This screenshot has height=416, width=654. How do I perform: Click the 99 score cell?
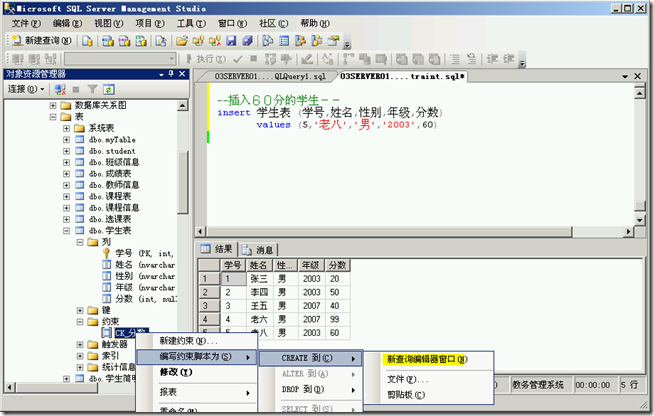[337, 319]
